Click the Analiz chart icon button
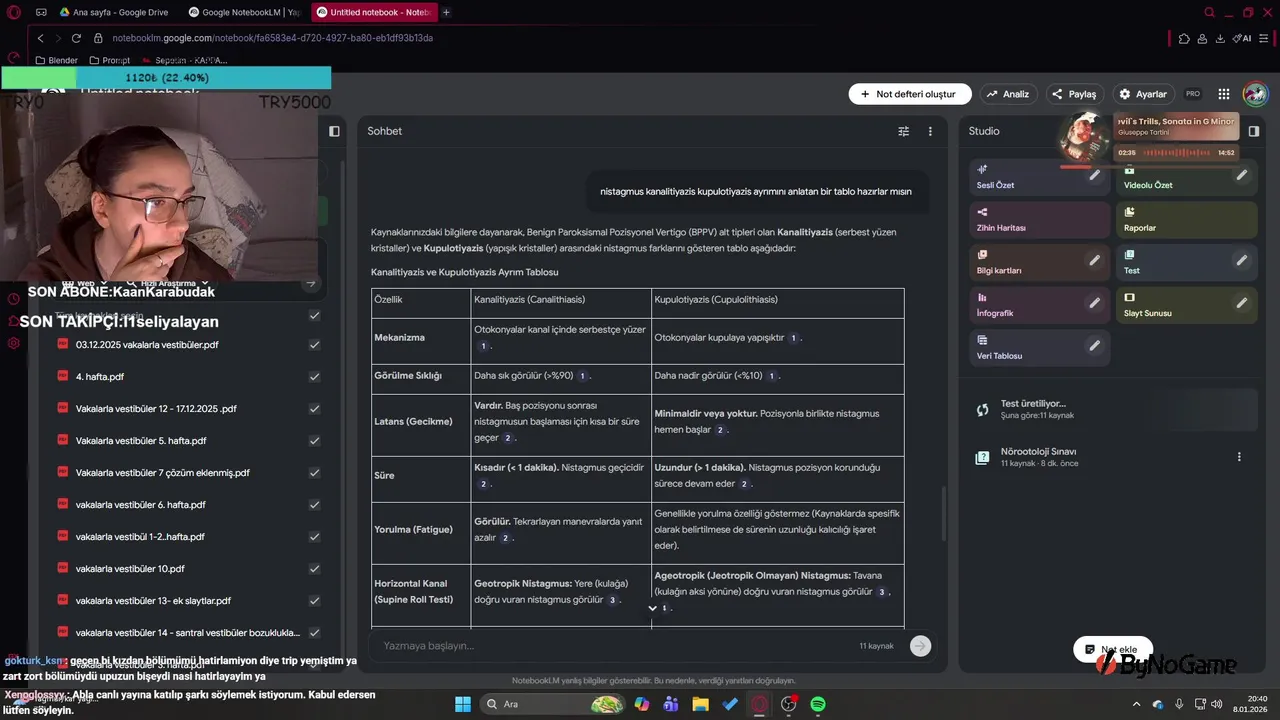1280x720 pixels. 1007,94
